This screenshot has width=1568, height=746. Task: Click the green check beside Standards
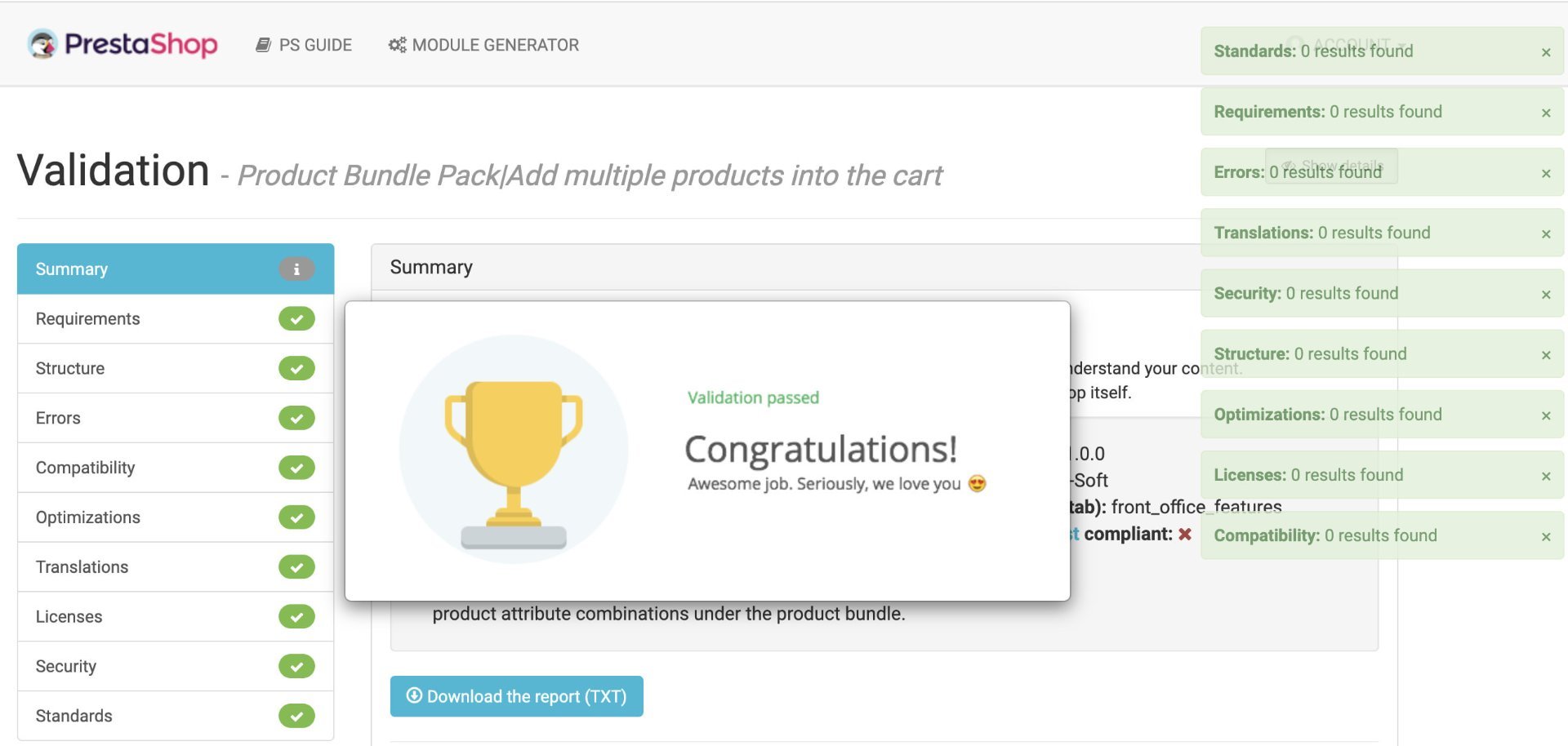pos(296,716)
